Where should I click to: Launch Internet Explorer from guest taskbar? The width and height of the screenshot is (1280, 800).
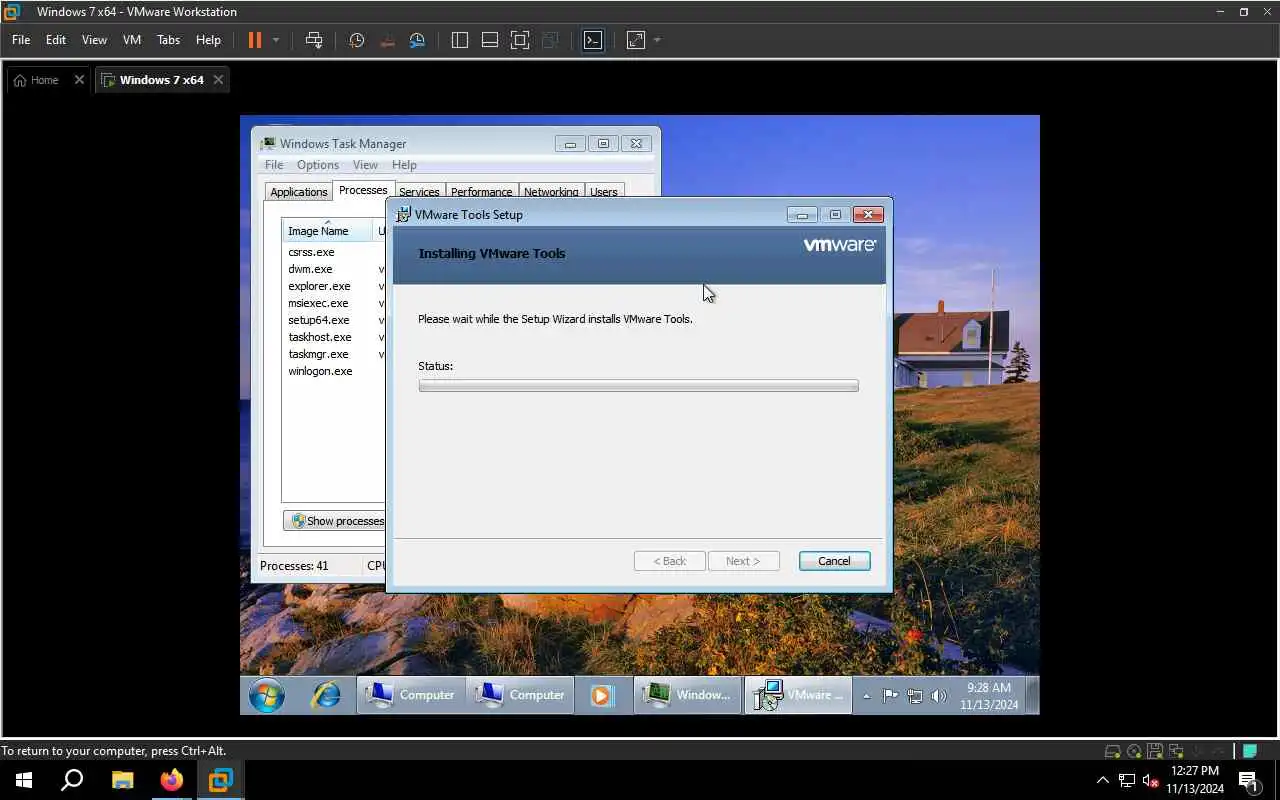pos(326,695)
